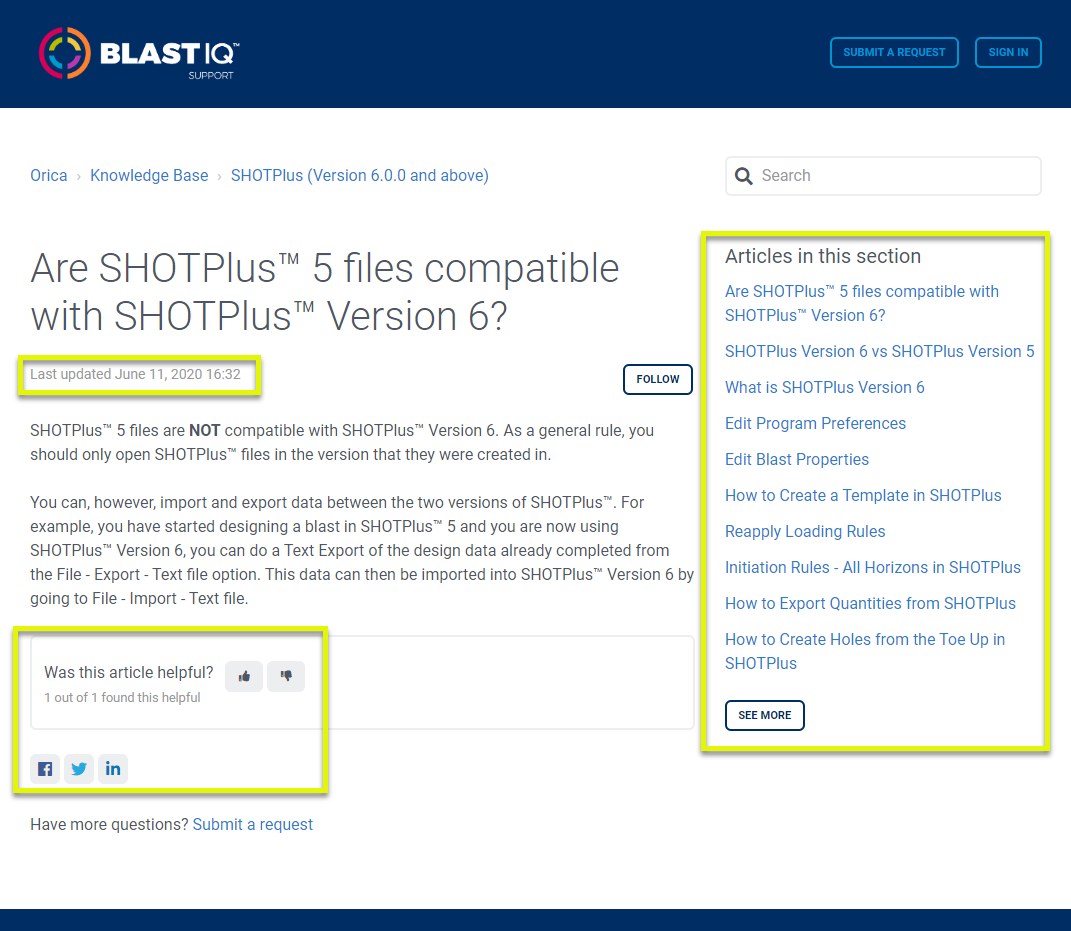Focus the Search input field

[x=883, y=176]
